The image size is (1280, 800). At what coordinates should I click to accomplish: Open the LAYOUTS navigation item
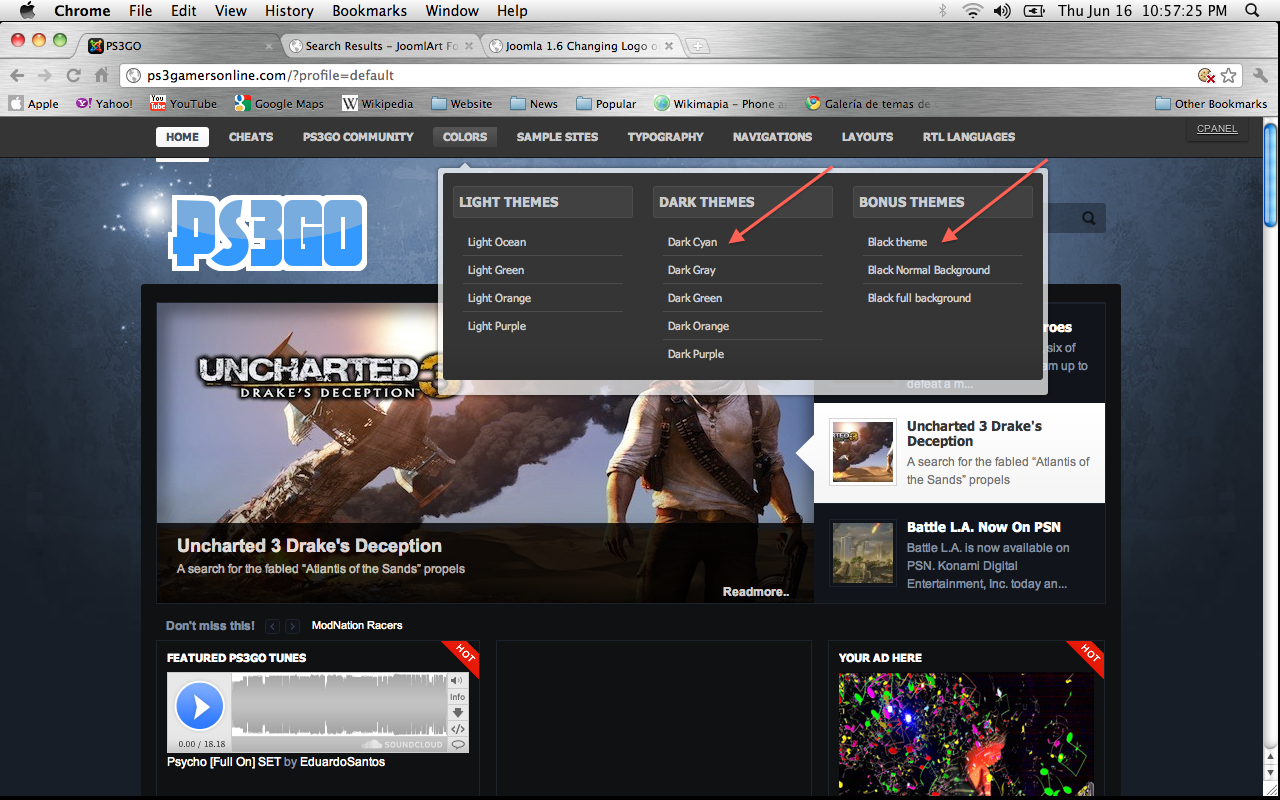867,137
